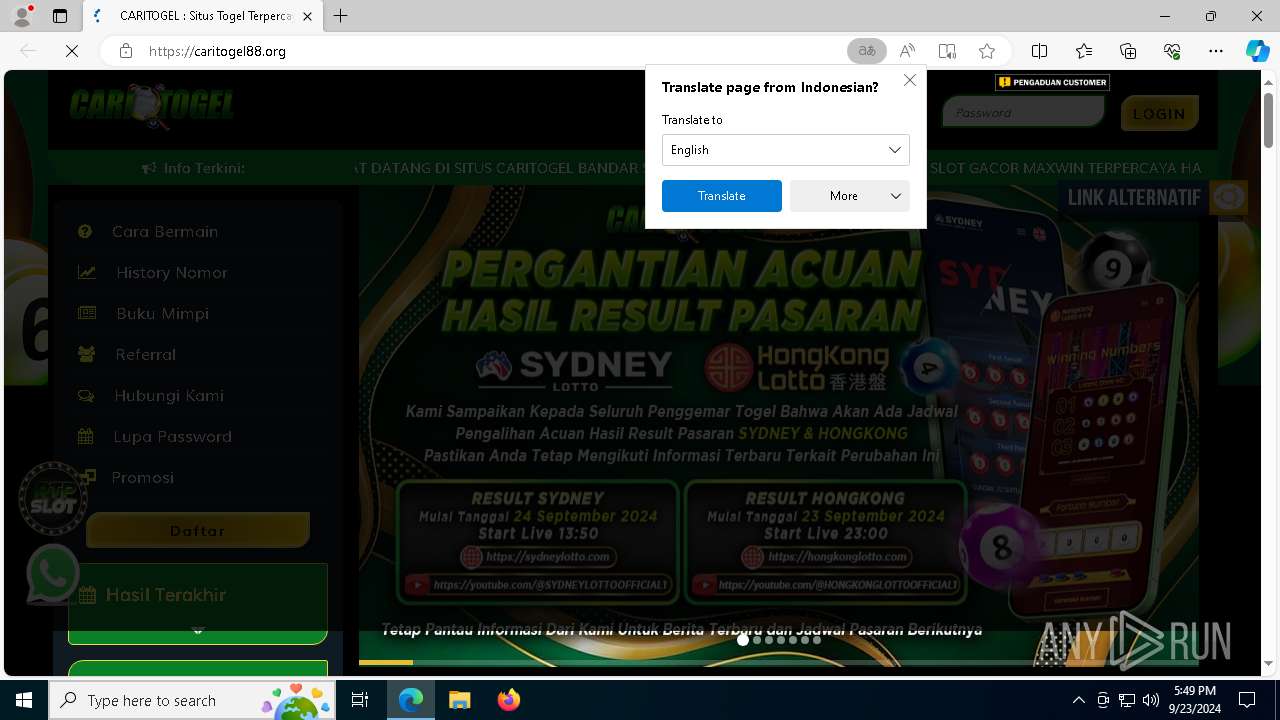View site information lock icon

pos(126,51)
